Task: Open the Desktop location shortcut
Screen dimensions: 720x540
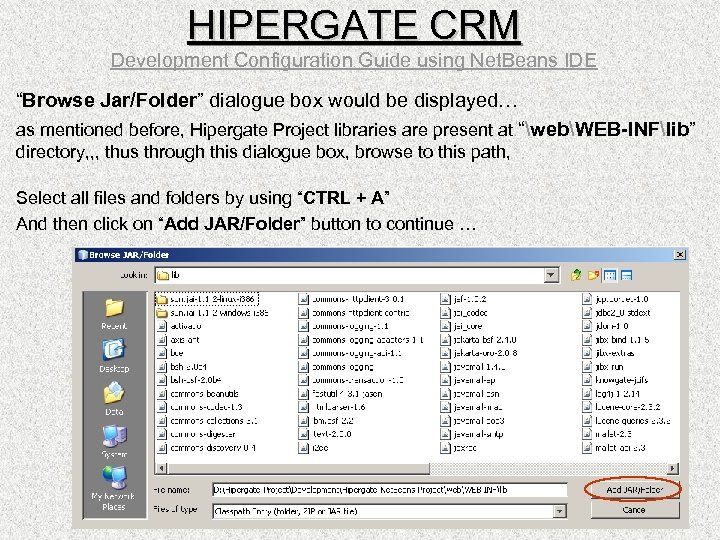Action: click(x=114, y=356)
